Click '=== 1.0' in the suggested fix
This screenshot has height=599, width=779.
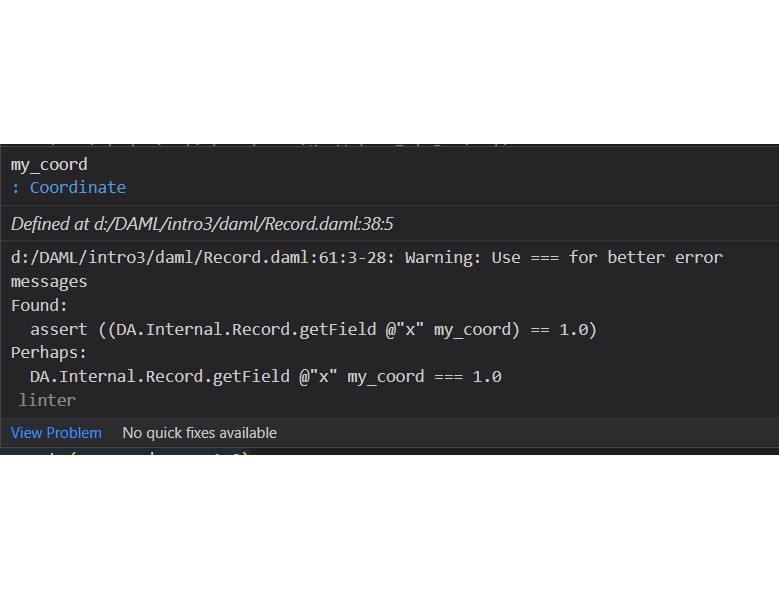coord(468,376)
